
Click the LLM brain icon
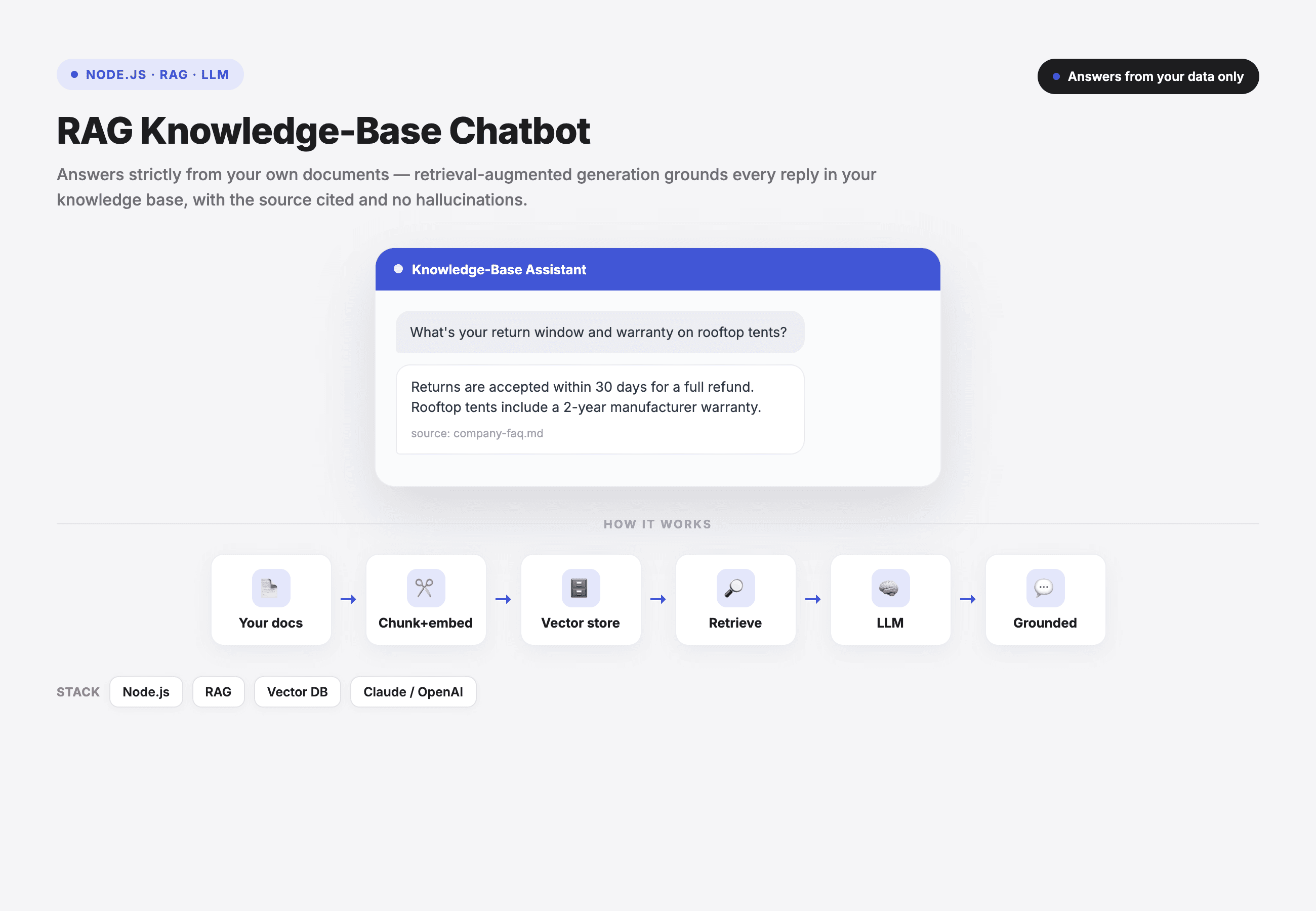890,588
